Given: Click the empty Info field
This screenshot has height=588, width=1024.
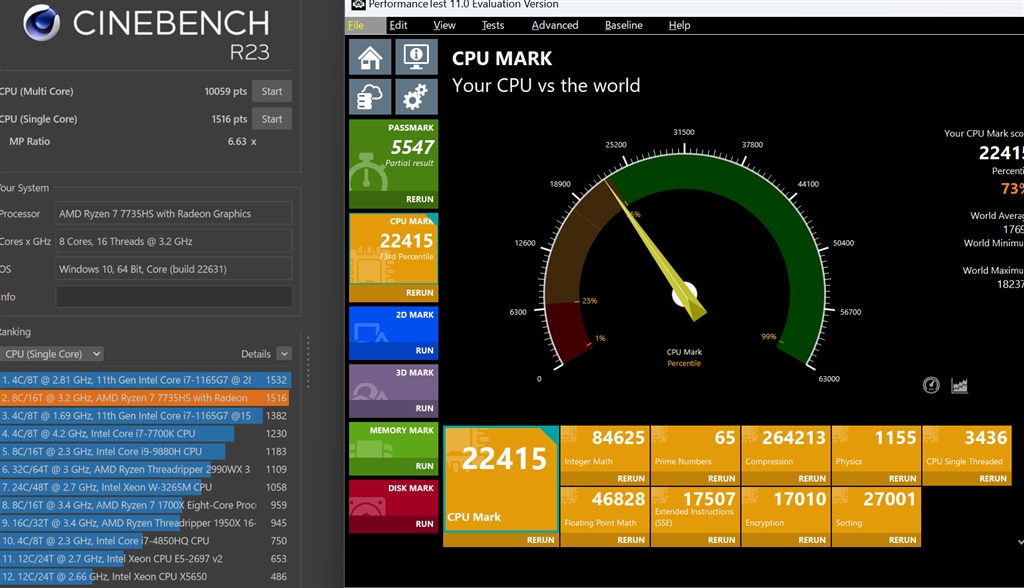Looking at the screenshot, I should tap(174, 297).
